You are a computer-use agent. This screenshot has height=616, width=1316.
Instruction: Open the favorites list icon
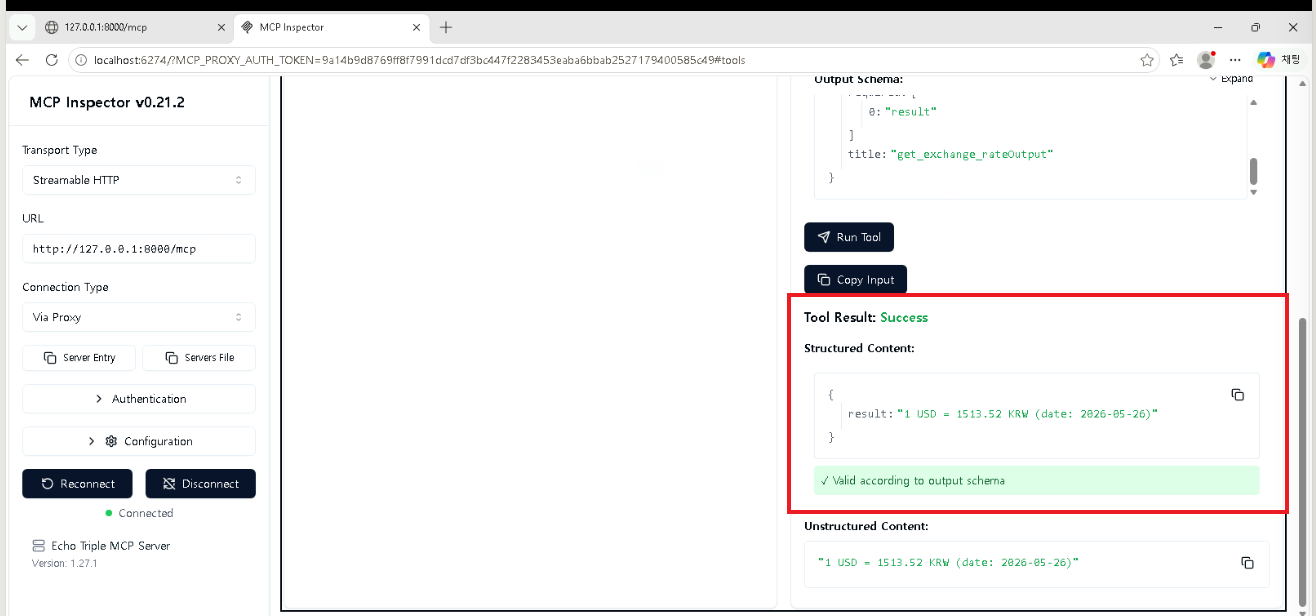[x=1176, y=60]
